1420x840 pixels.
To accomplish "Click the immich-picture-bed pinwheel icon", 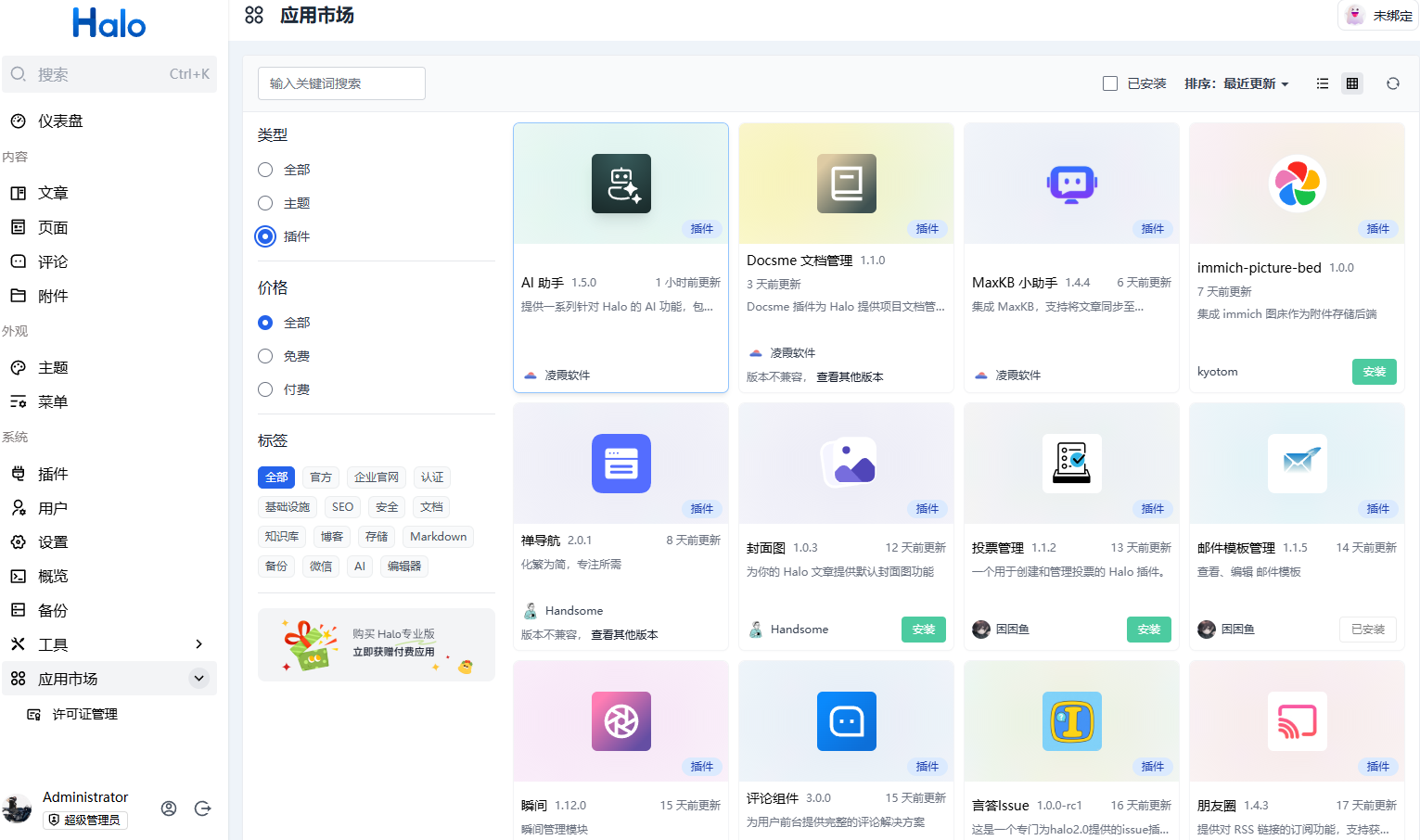I will point(1297,184).
